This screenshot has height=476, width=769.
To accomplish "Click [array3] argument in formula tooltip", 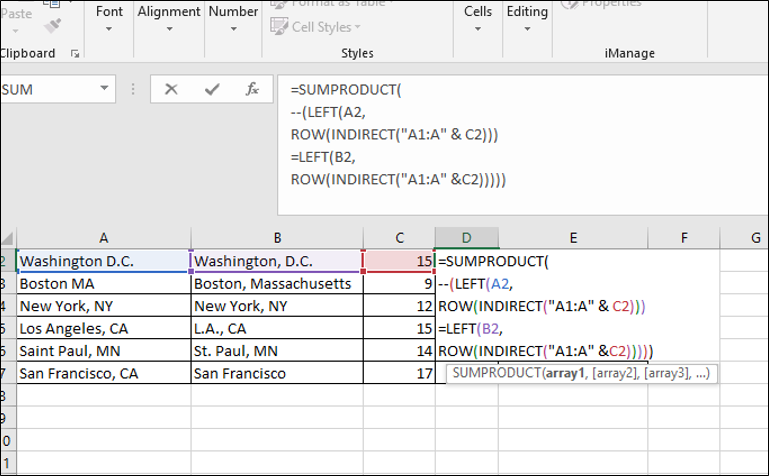I will tap(666, 374).
